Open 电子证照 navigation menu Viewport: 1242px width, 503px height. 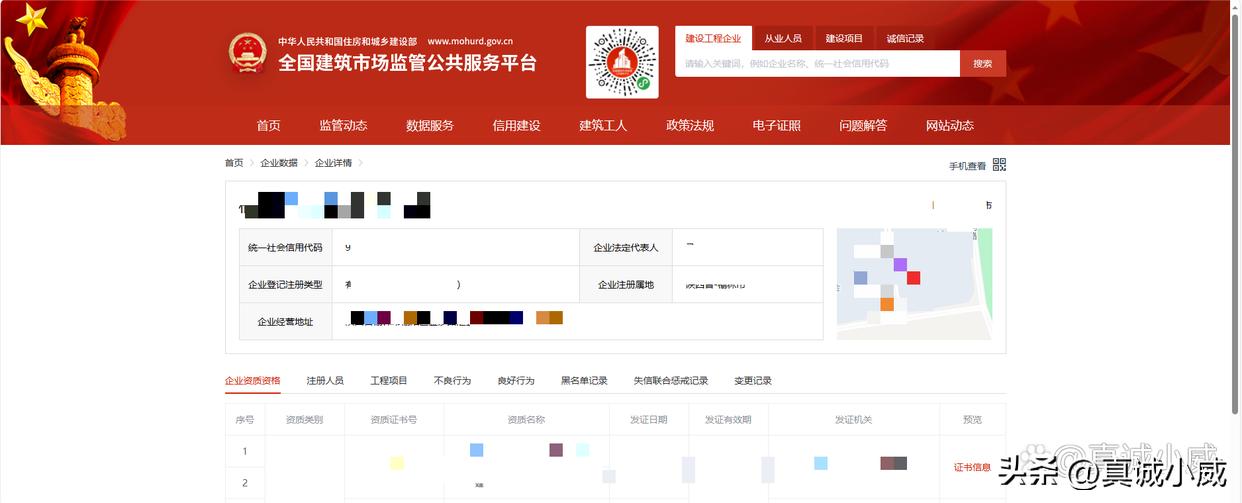777,125
